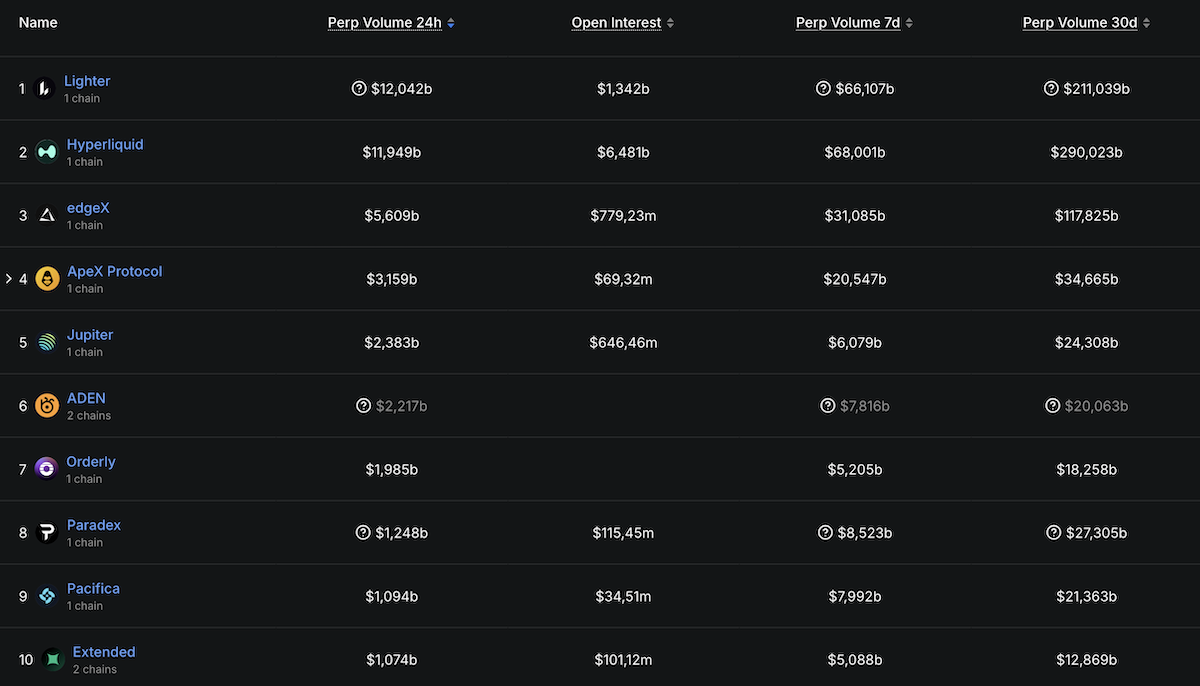The height and width of the screenshot is (686, 1200).
Task: Click the Jupiter logo icon
Action: tap(47, 342)
